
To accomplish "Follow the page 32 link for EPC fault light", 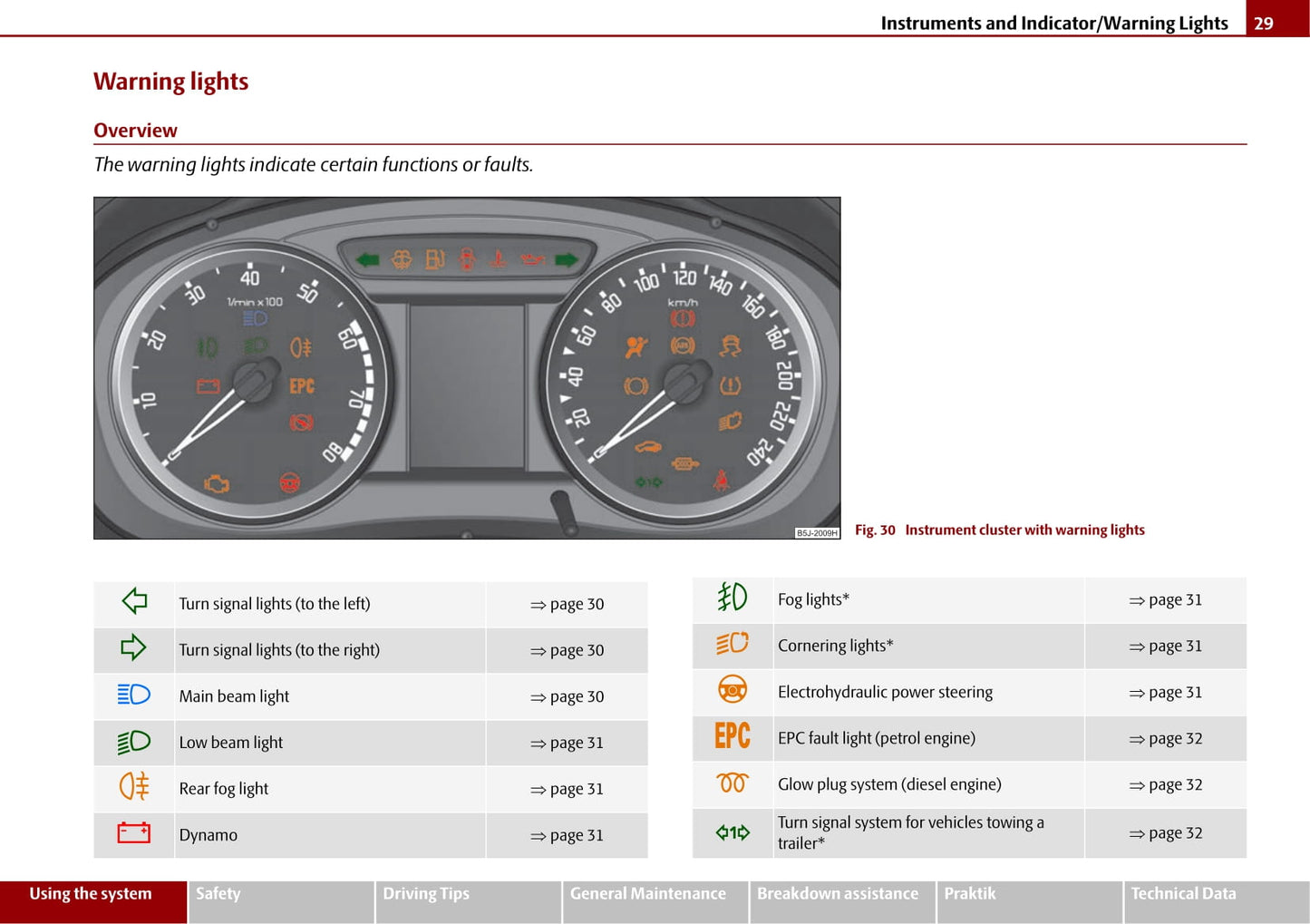I will tap(1166, 739).
